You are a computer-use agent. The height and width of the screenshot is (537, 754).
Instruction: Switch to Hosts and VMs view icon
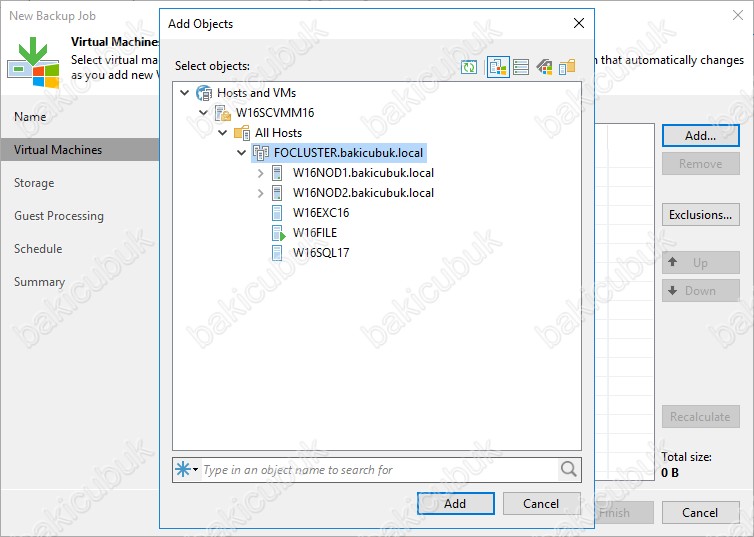pos(498,67)
